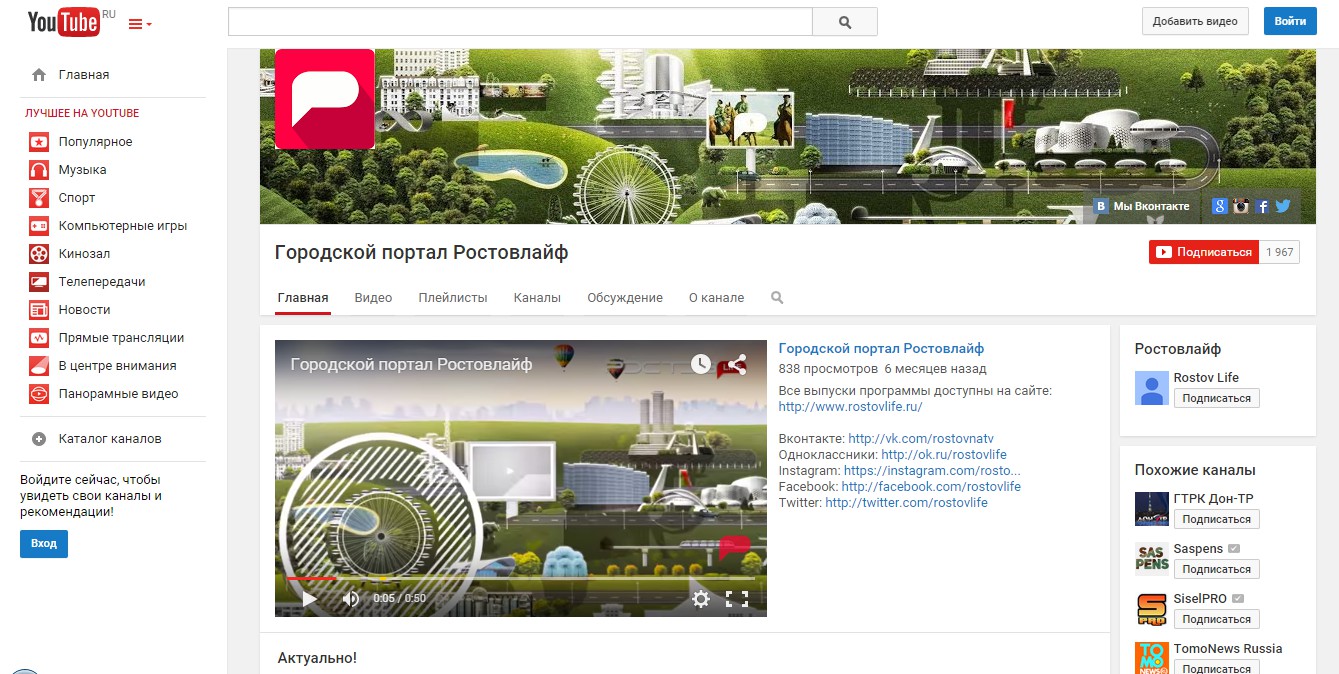Click the video progress bar
Viewport: 1339px width, 674px height.
pyautogui.click(x=521, y=578)
